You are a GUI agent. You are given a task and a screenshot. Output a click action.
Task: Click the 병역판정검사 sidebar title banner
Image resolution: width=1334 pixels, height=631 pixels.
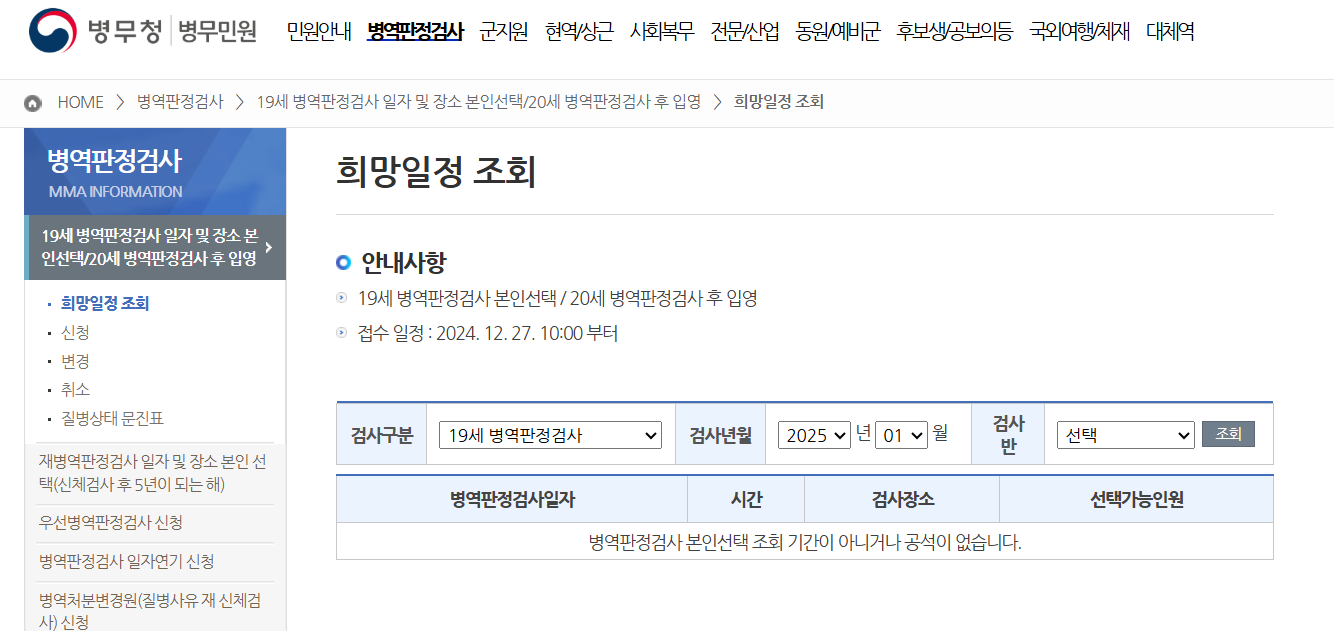pyautogui.click(x=155, y=172)
